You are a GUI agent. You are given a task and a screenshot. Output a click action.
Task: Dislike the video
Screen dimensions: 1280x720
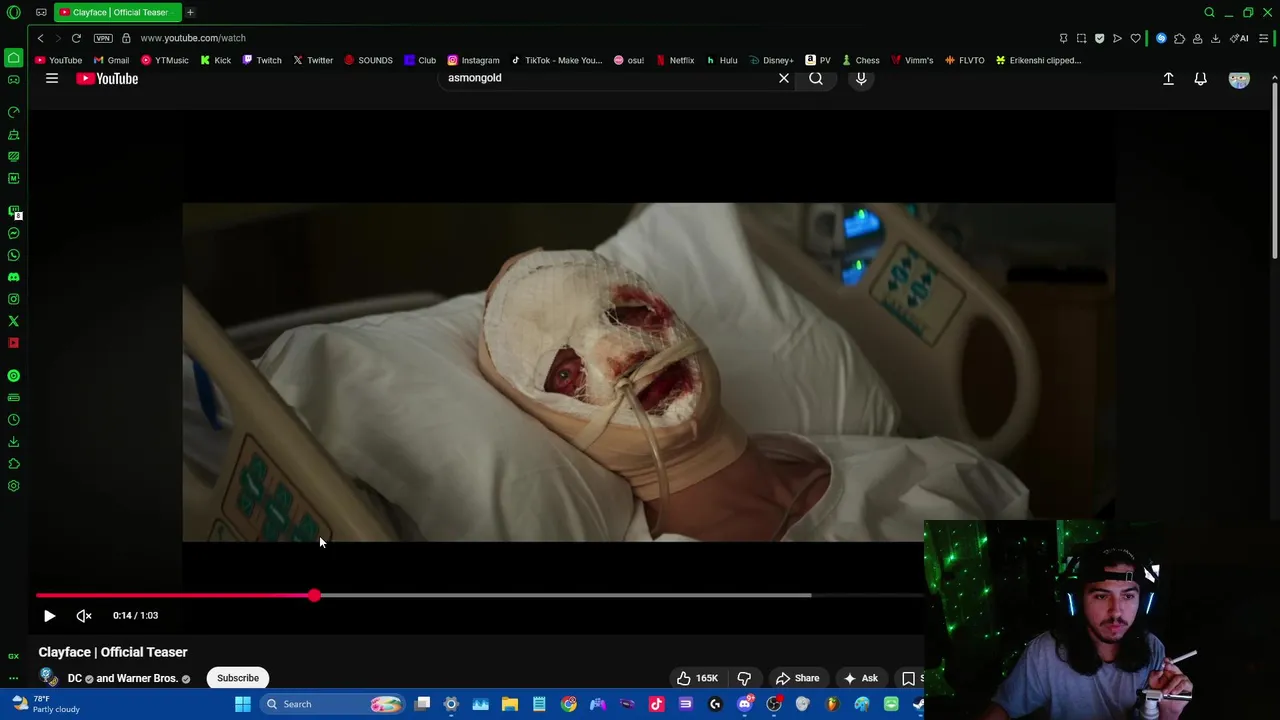click(x=744, y=678)
